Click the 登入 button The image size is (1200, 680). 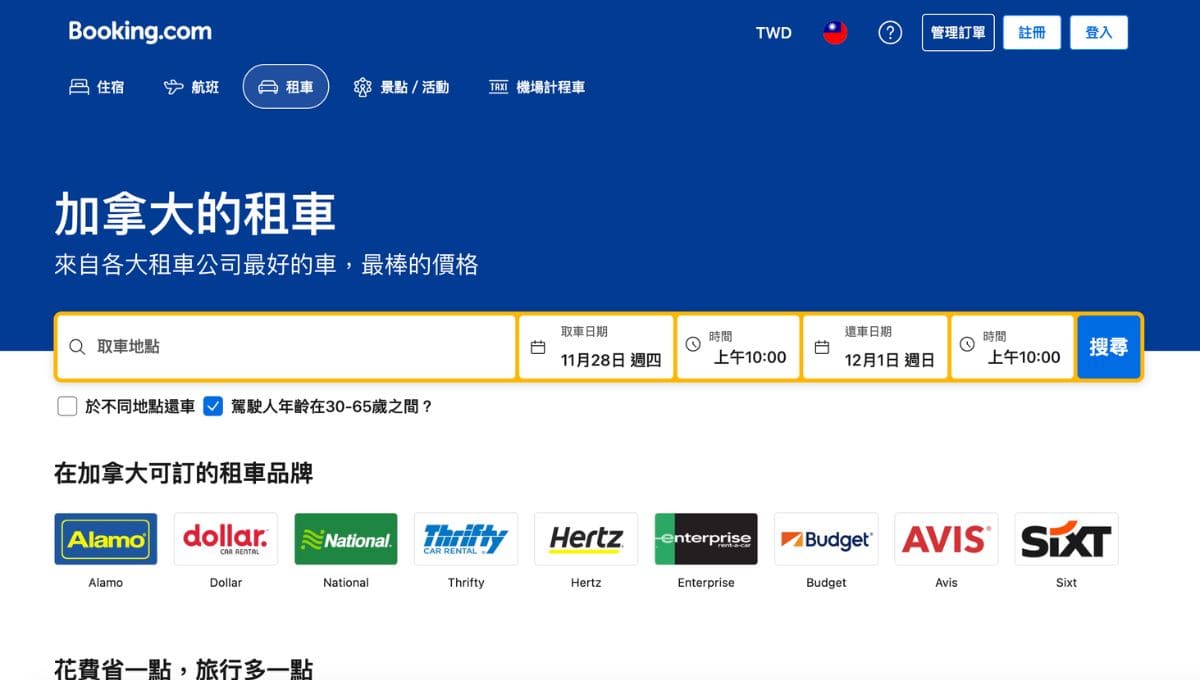tap(1099, 33)
